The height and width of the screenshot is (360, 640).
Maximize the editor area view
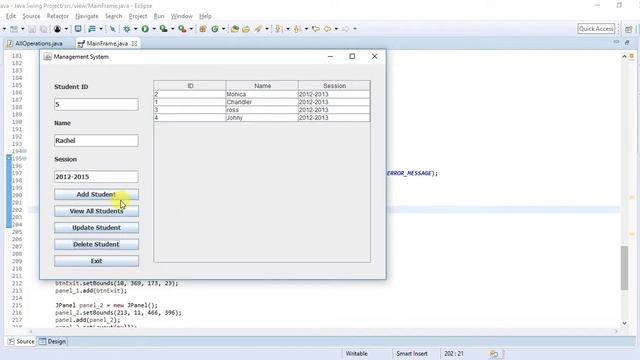[627, 42]
